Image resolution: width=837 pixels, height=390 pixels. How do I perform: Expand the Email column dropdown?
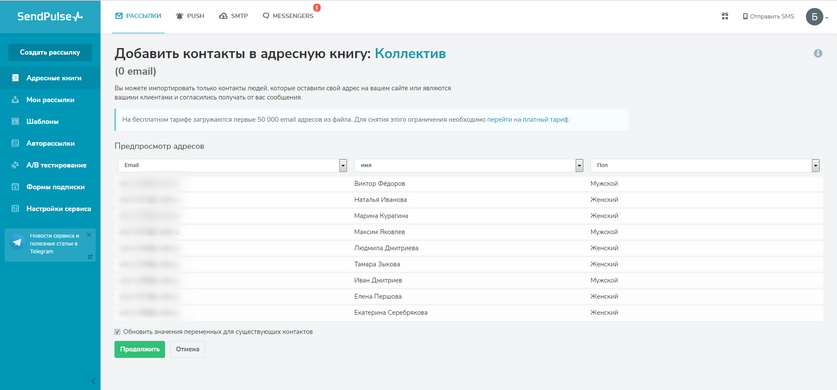point(343,166)
